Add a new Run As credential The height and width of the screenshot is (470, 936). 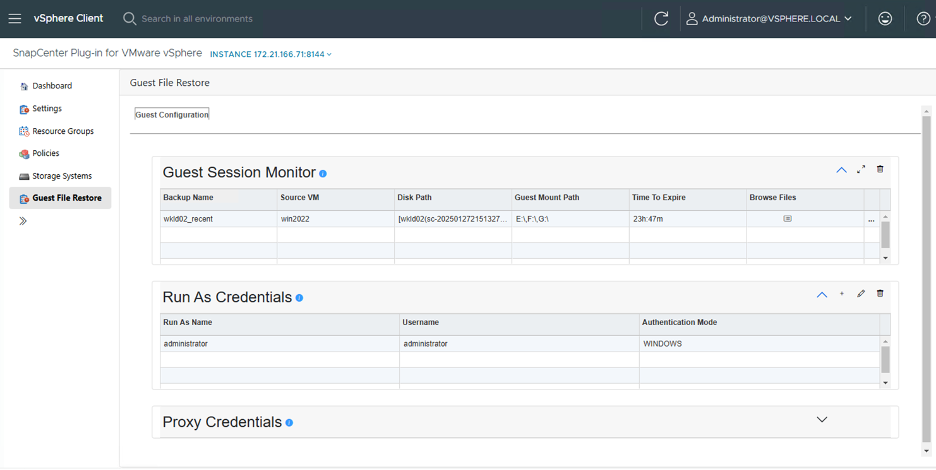point(842,294)
